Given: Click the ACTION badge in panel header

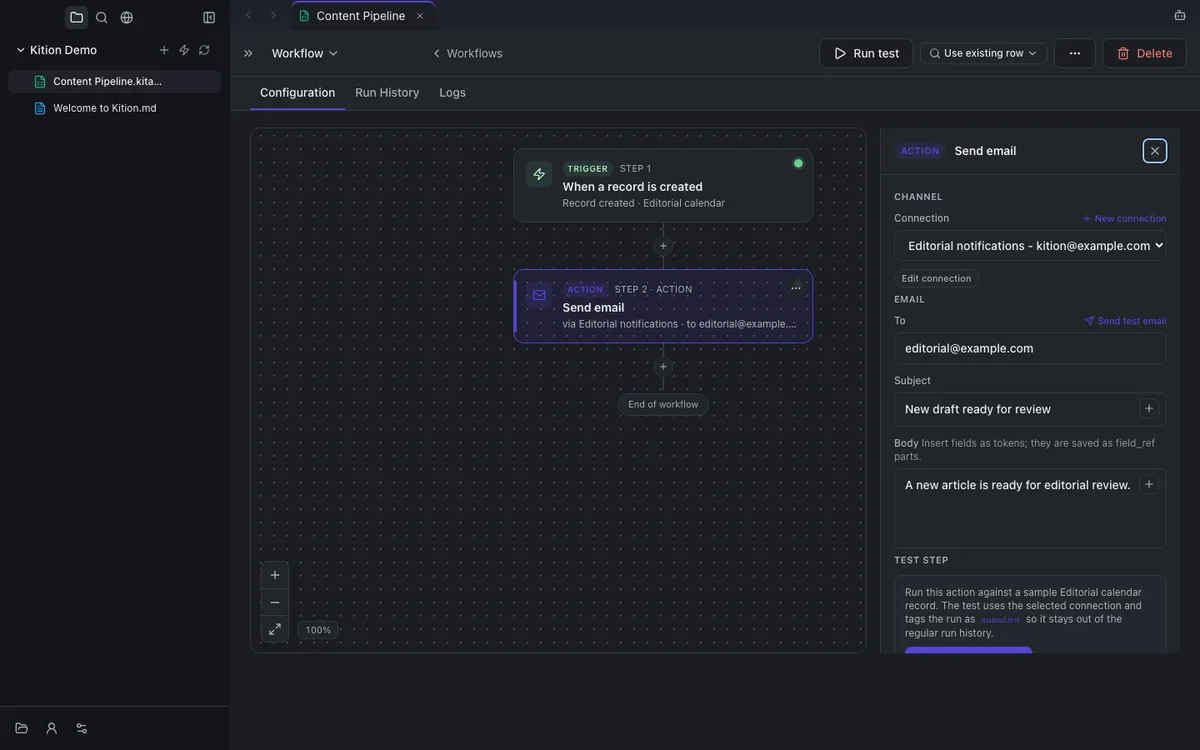Looking at the screenshot, I should pos(920,151).
